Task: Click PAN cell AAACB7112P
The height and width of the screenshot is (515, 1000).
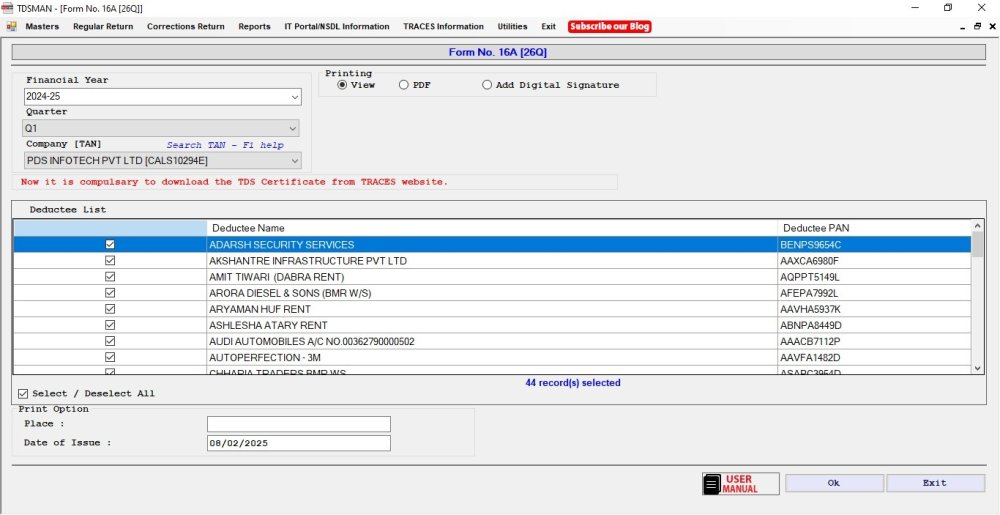Action: pyautogui.click(x=874, y=341)
